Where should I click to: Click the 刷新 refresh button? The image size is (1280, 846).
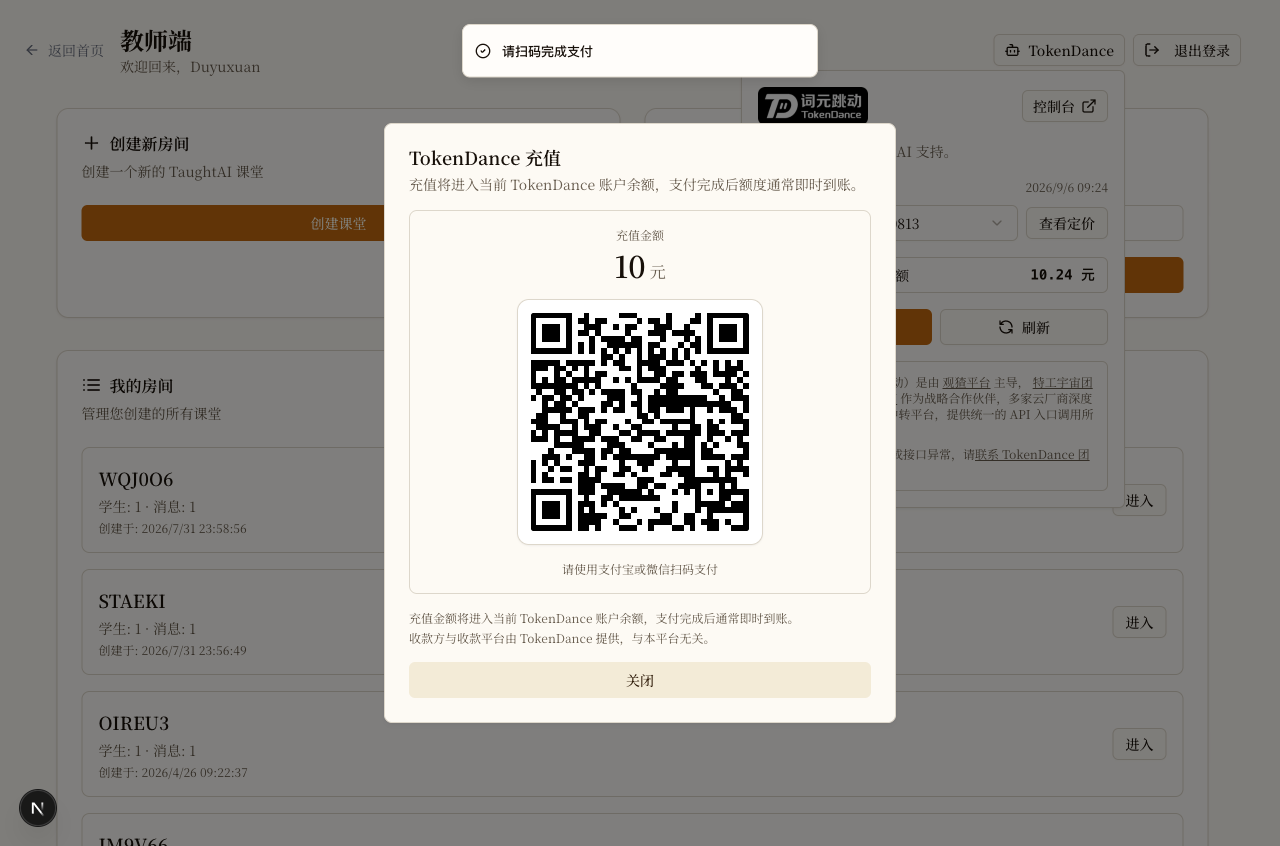coord(1024,327)
